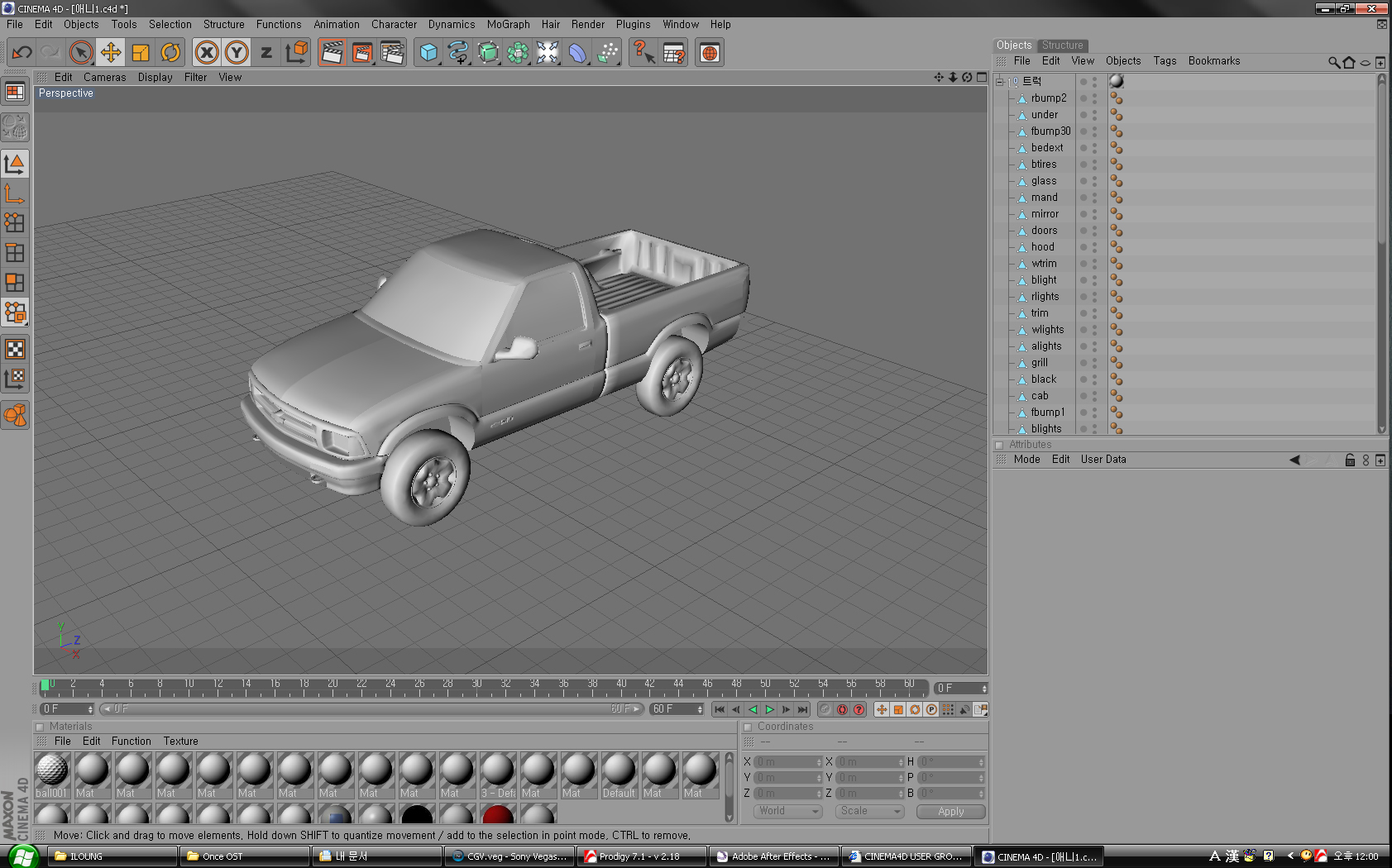Click the texture tag on mirror object
This screenshot has height=868, width=1392.
pyautogui.click(x=1117, y=214)
